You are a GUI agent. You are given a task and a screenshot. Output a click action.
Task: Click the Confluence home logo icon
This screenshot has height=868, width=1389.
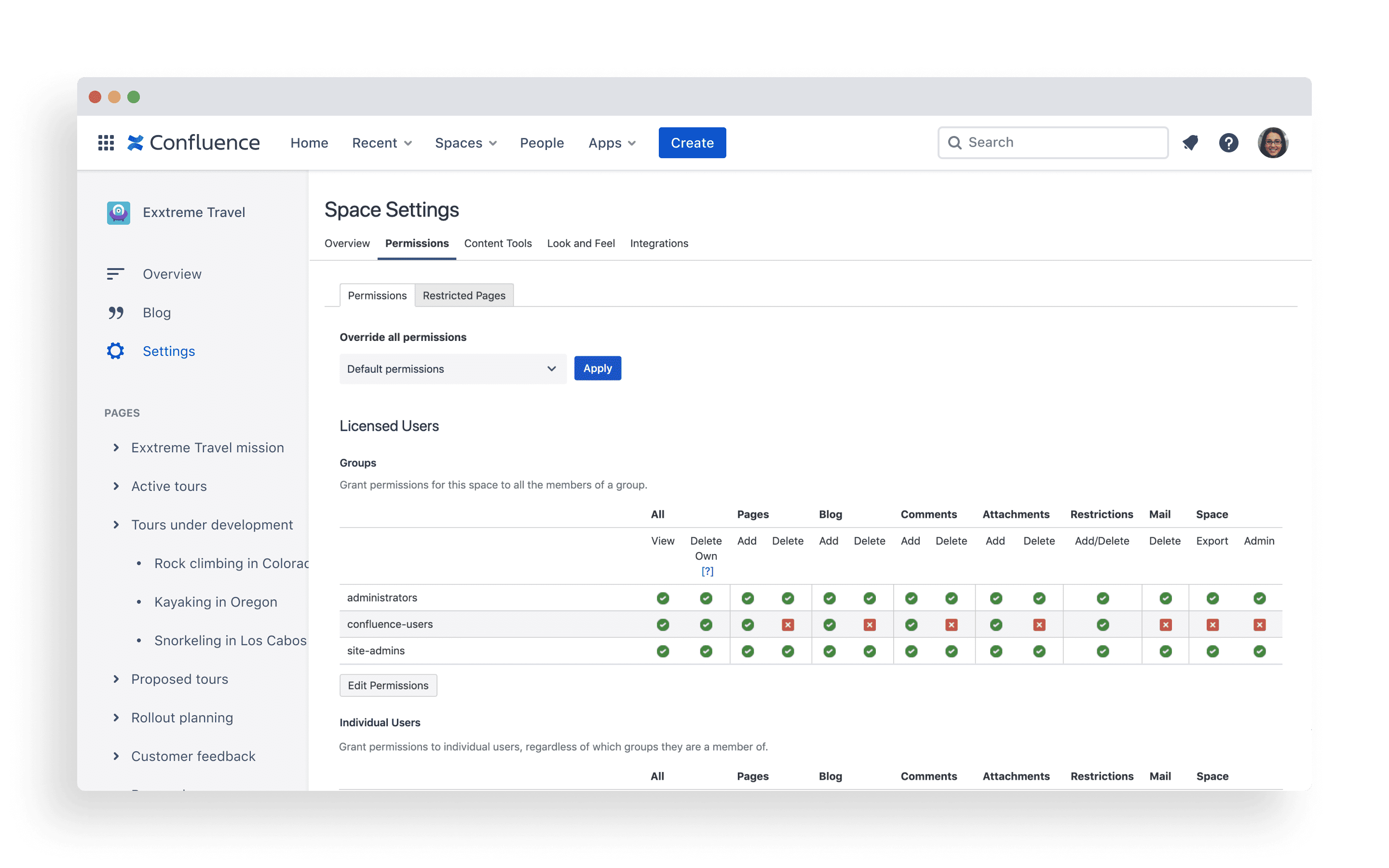click(137, 142)
